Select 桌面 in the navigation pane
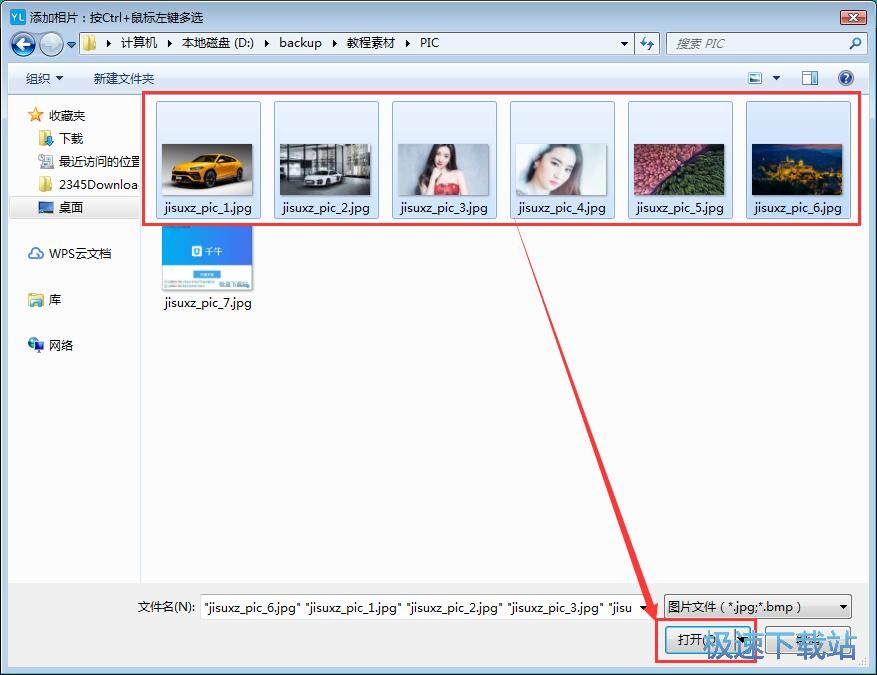877x675 pixels. 71,207
